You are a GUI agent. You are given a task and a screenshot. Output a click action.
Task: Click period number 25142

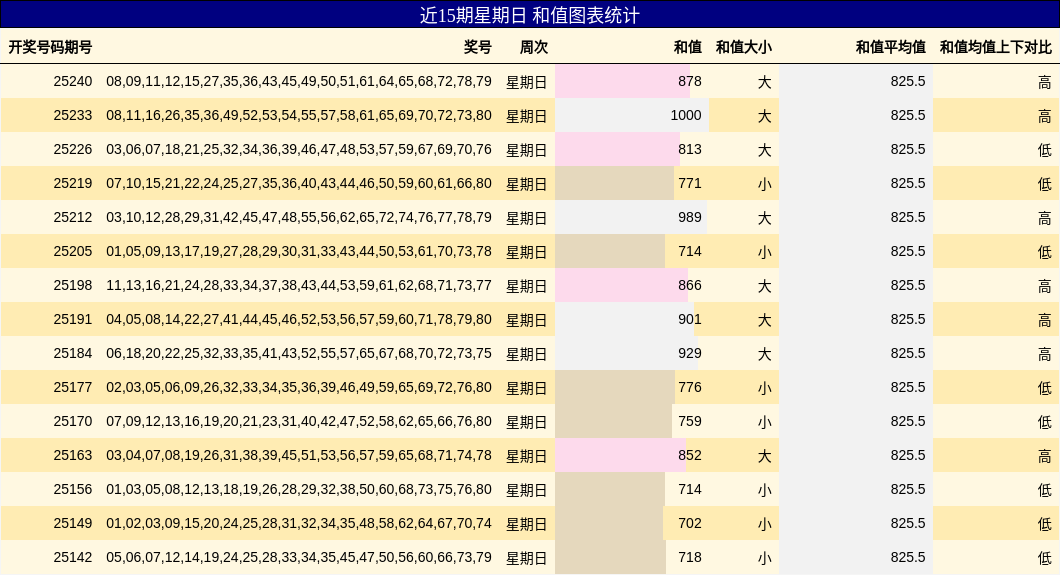click(x=73, y=557)
